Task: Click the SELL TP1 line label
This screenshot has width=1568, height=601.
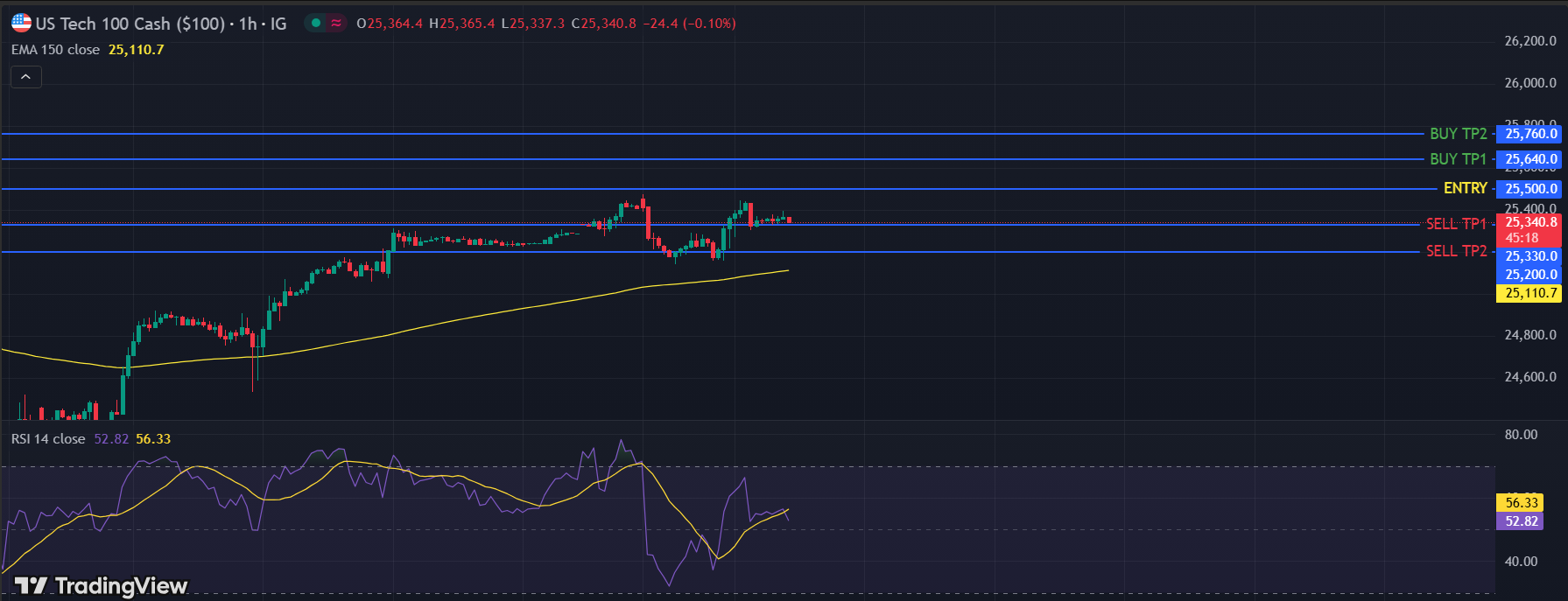Action: click(x=1456, y=224)
